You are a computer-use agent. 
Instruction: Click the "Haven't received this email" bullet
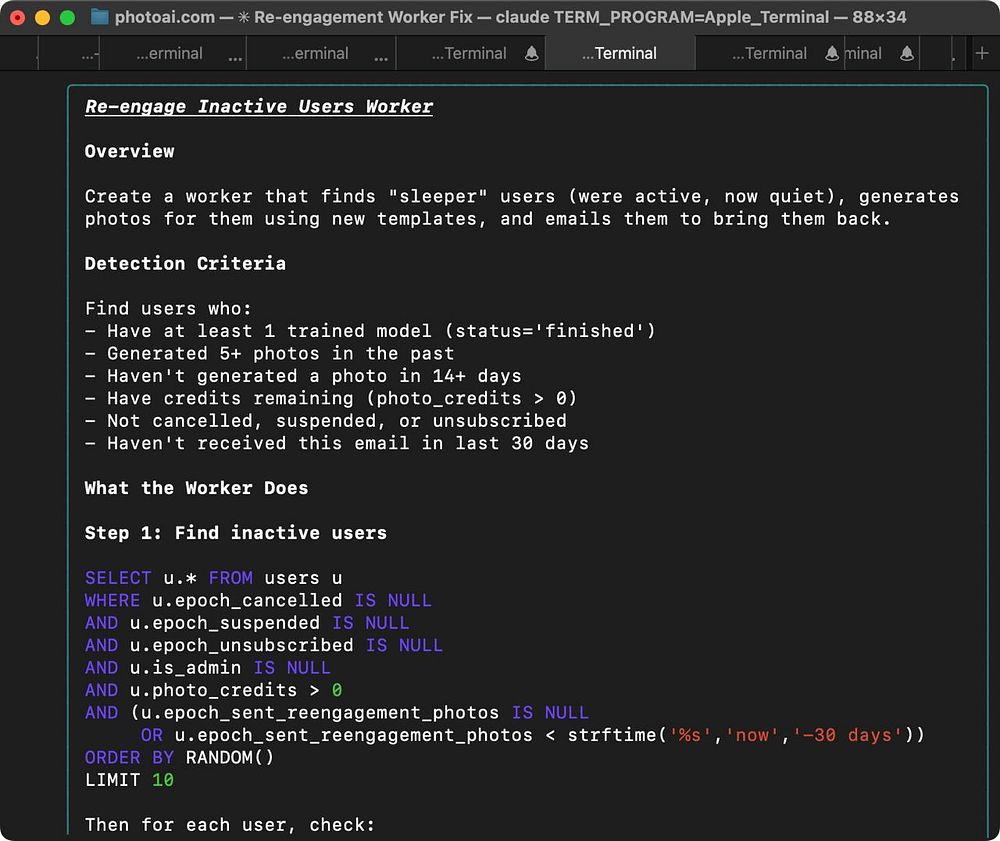coord(337,443)
